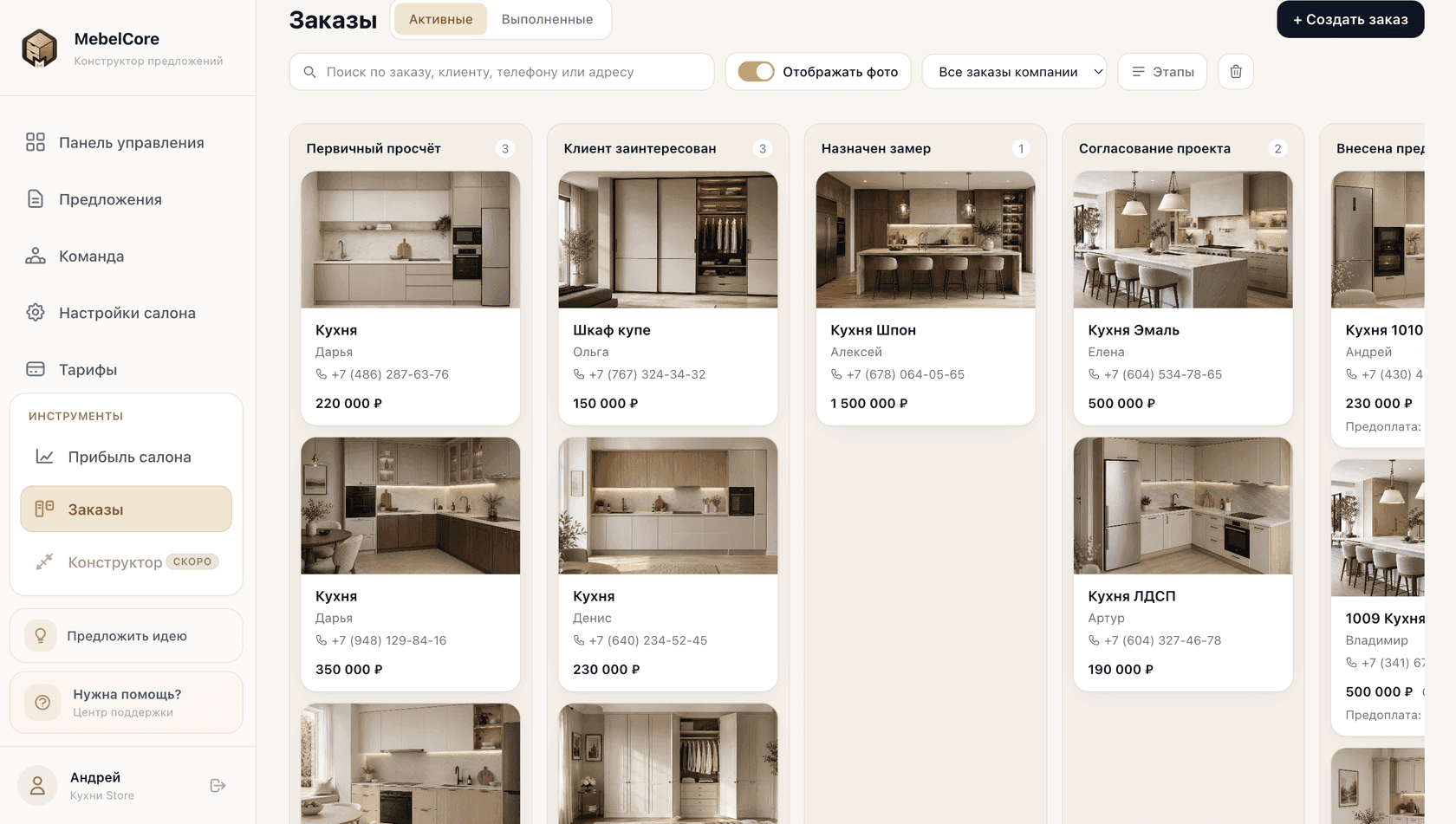This screenshot has height=824, width=1456.
Task: Click the Предложения document icon
Action: point(36,199)
